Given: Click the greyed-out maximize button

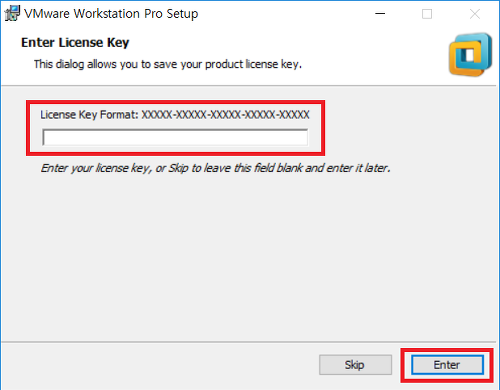Looking at the screenshot, I should pos(427,14).
